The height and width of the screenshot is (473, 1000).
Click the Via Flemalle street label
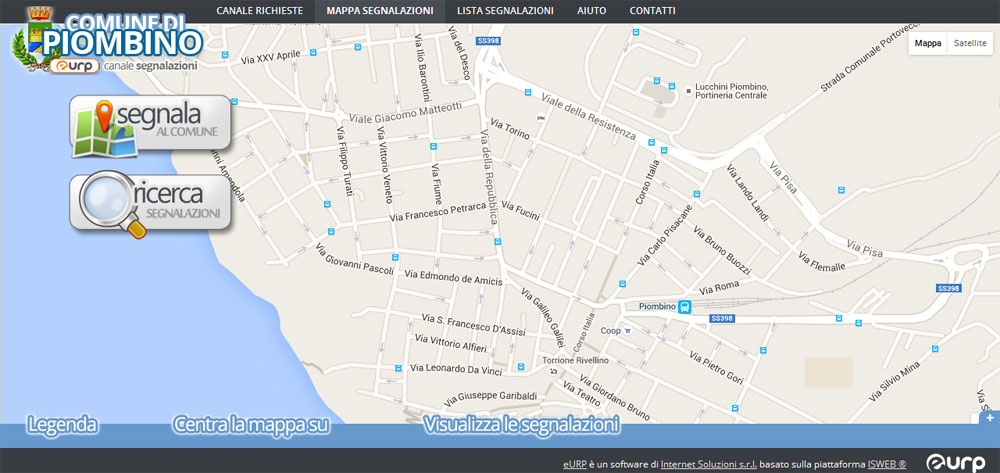pyautogui.click(x=821, y=261)
